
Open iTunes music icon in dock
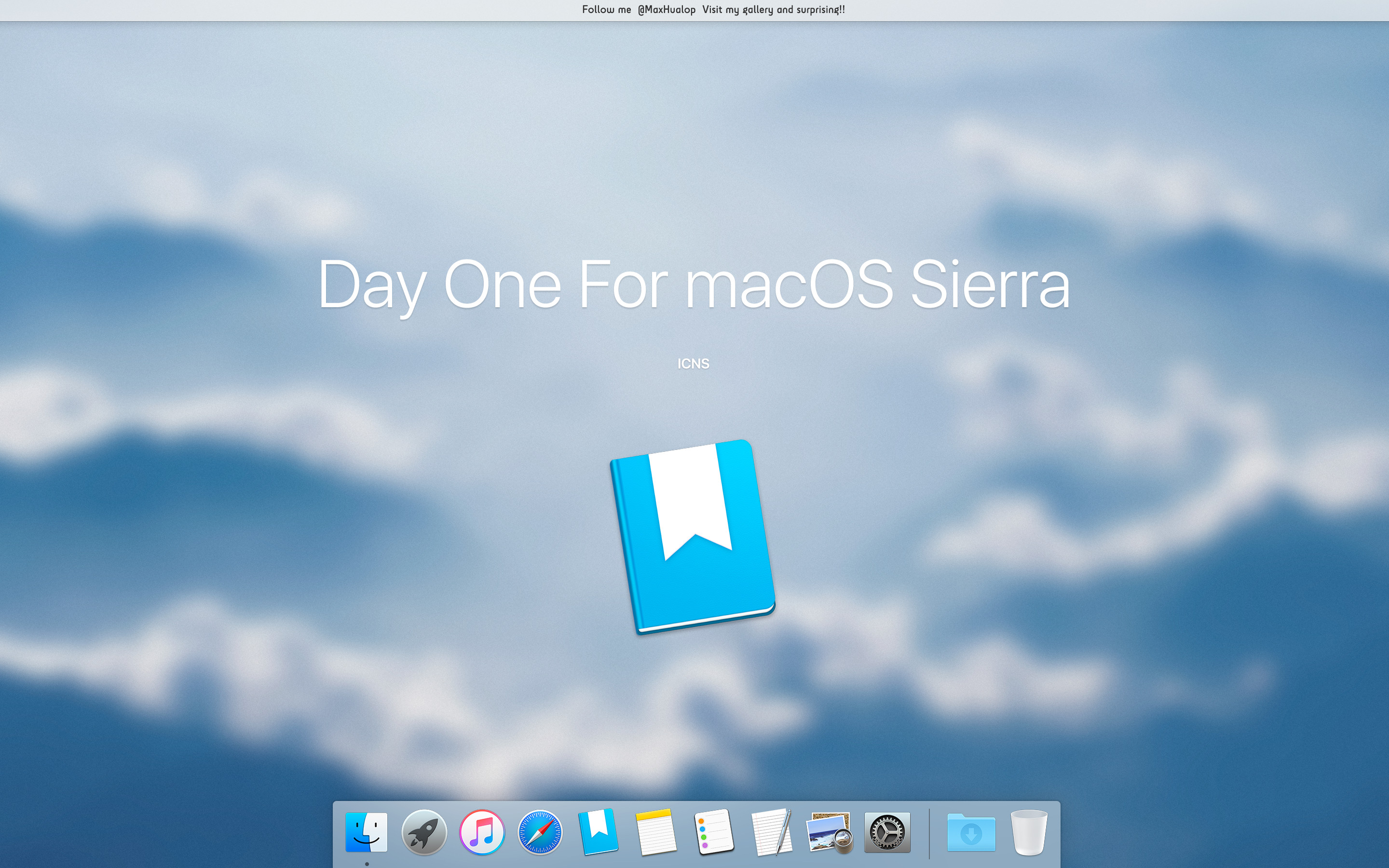coord(482,832)
